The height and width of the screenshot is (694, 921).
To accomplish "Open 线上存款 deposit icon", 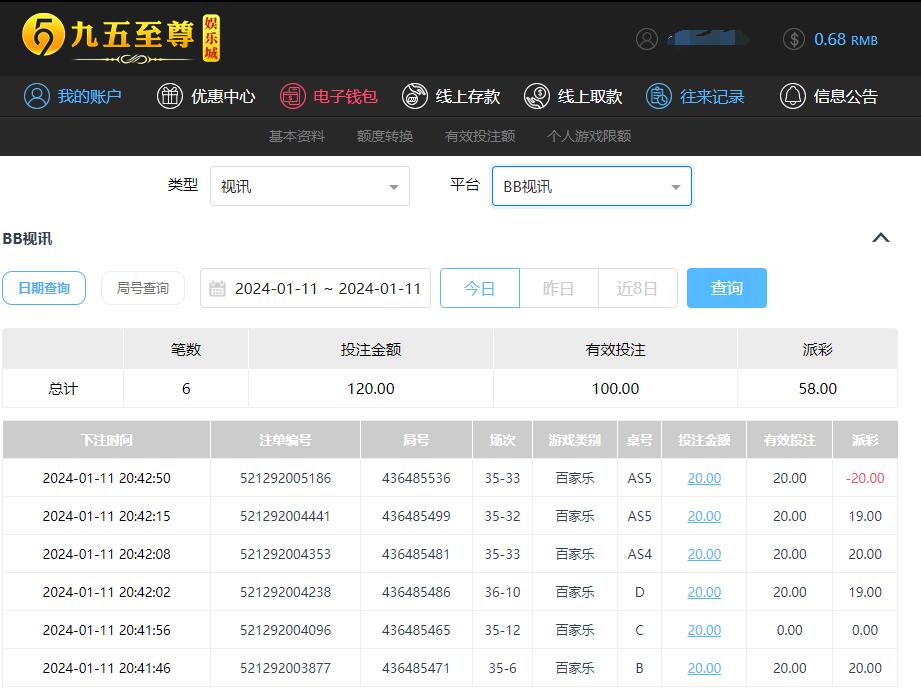I will [414, 96].
